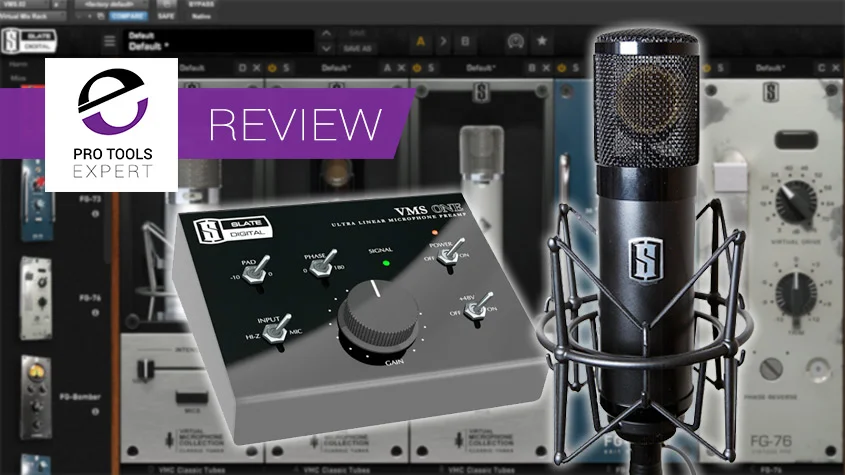
Task: Select the FG-76 module thumbnail in sidebar
Action: pos(36,298)
